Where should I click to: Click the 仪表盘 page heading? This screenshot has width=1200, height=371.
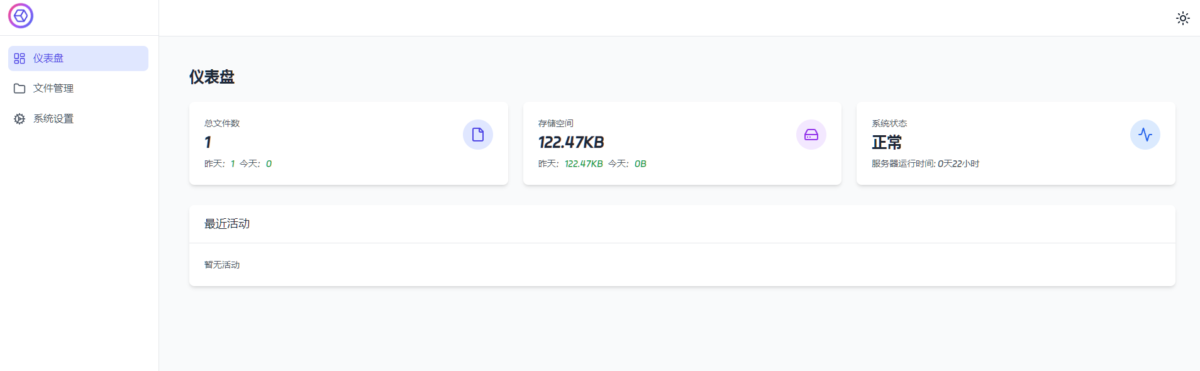pyautogui.click(x=212, y=77)
